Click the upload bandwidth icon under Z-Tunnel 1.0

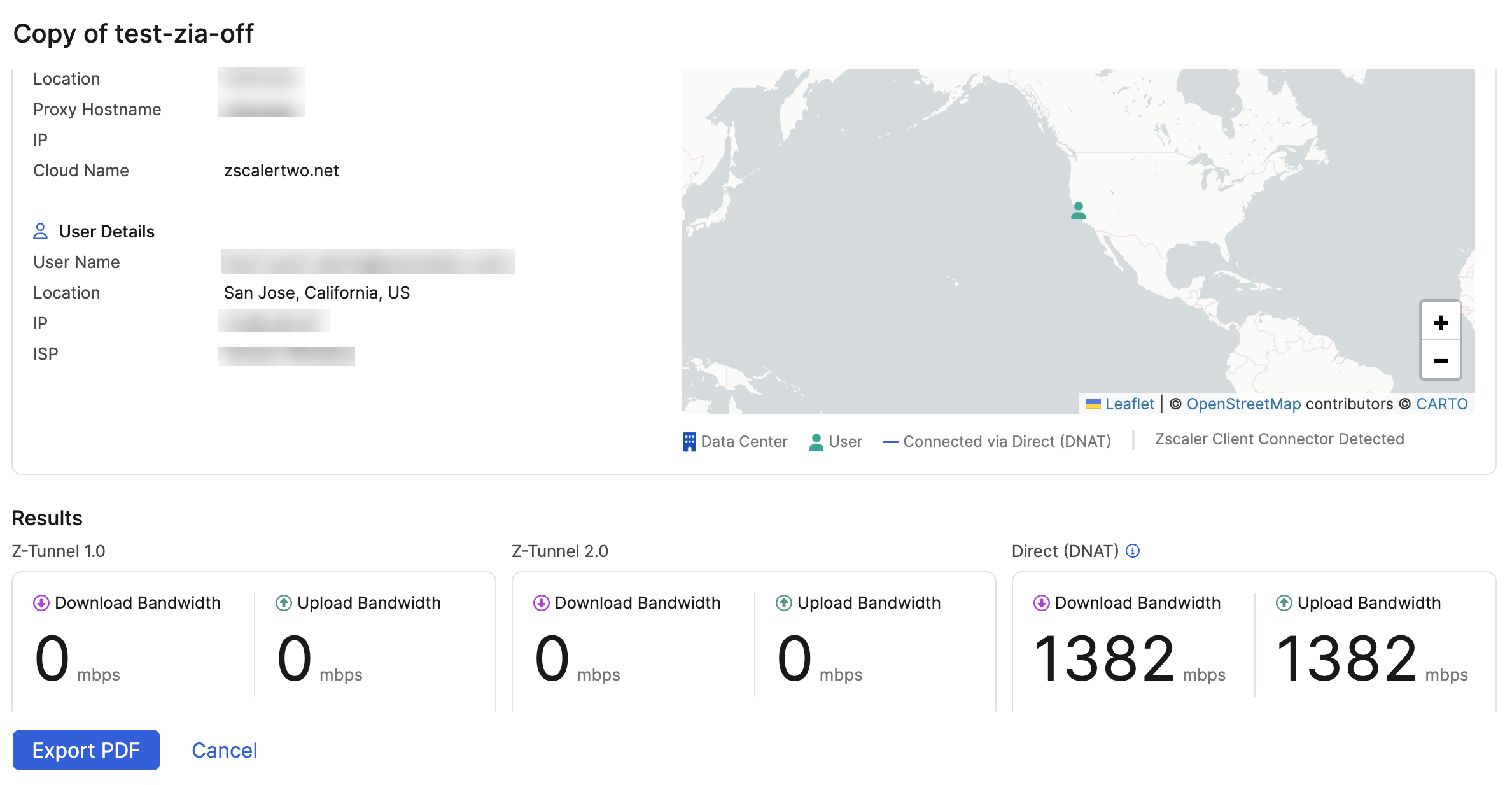point(283,602)
